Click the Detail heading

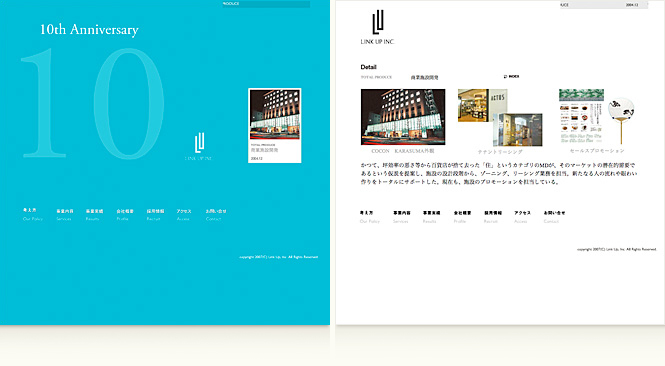pos(369,67)
